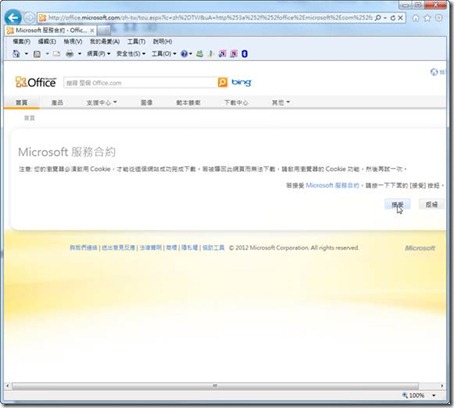Click the Microsoft logo in the footer
Screen dimensions: 454x408
pyautogui.click(x=420, y=248)
